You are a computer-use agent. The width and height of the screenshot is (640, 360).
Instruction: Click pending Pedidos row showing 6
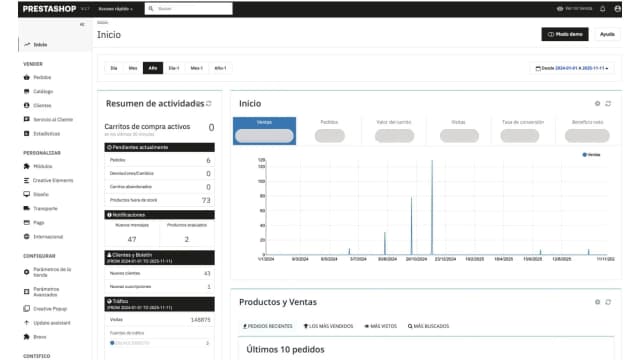[x=160, y=160]
